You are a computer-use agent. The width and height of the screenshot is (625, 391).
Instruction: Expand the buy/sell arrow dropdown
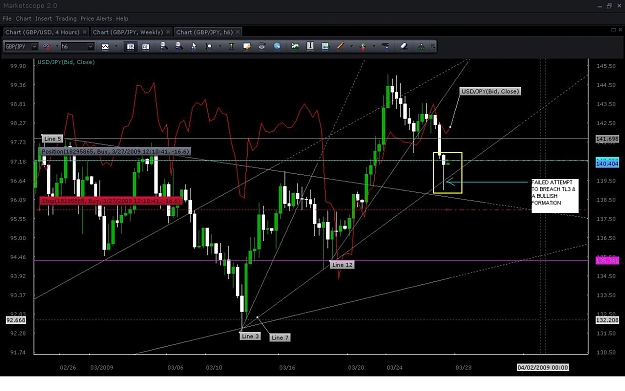[374, 47]
